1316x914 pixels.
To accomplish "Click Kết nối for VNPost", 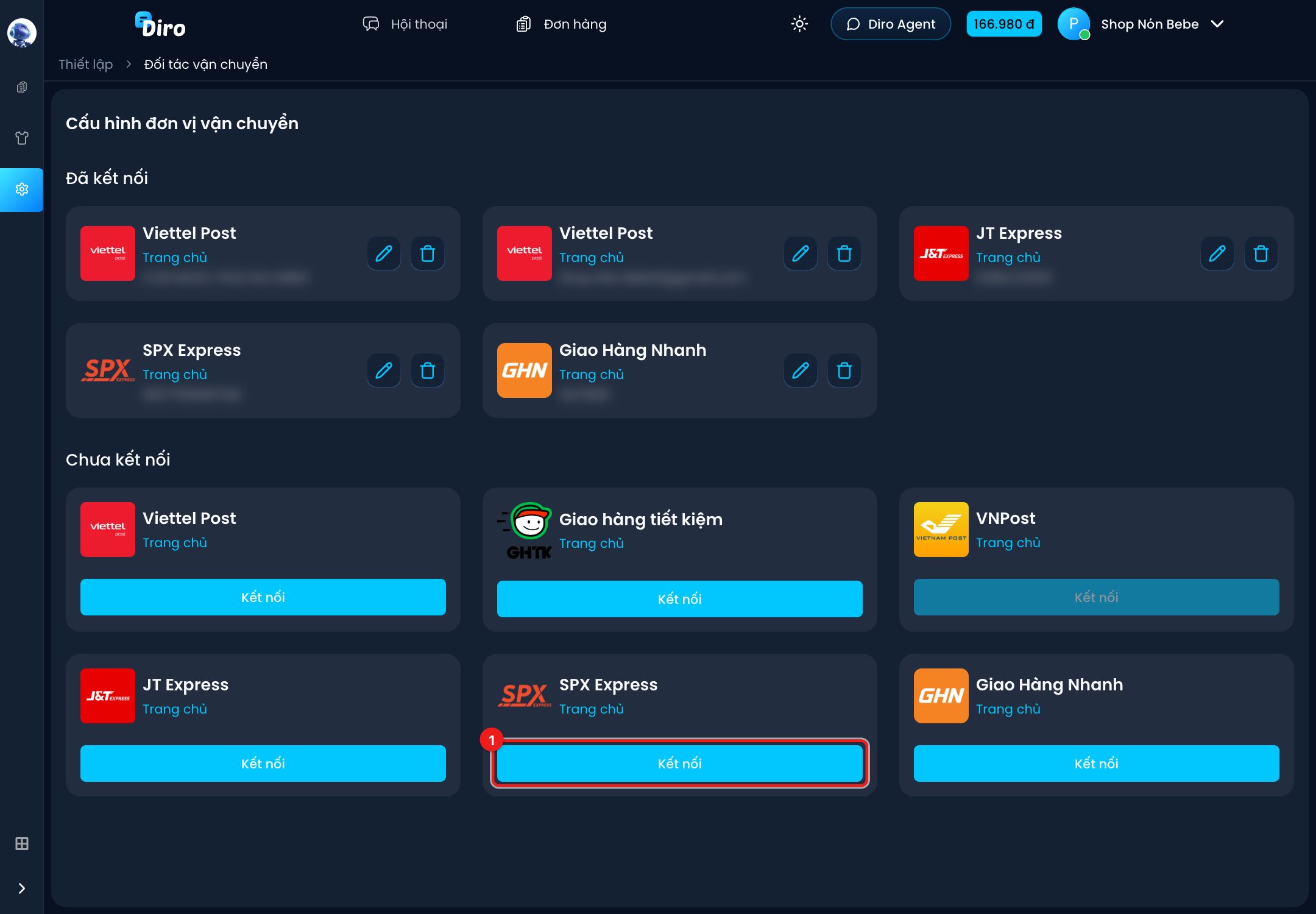I will coord(1097,597).
